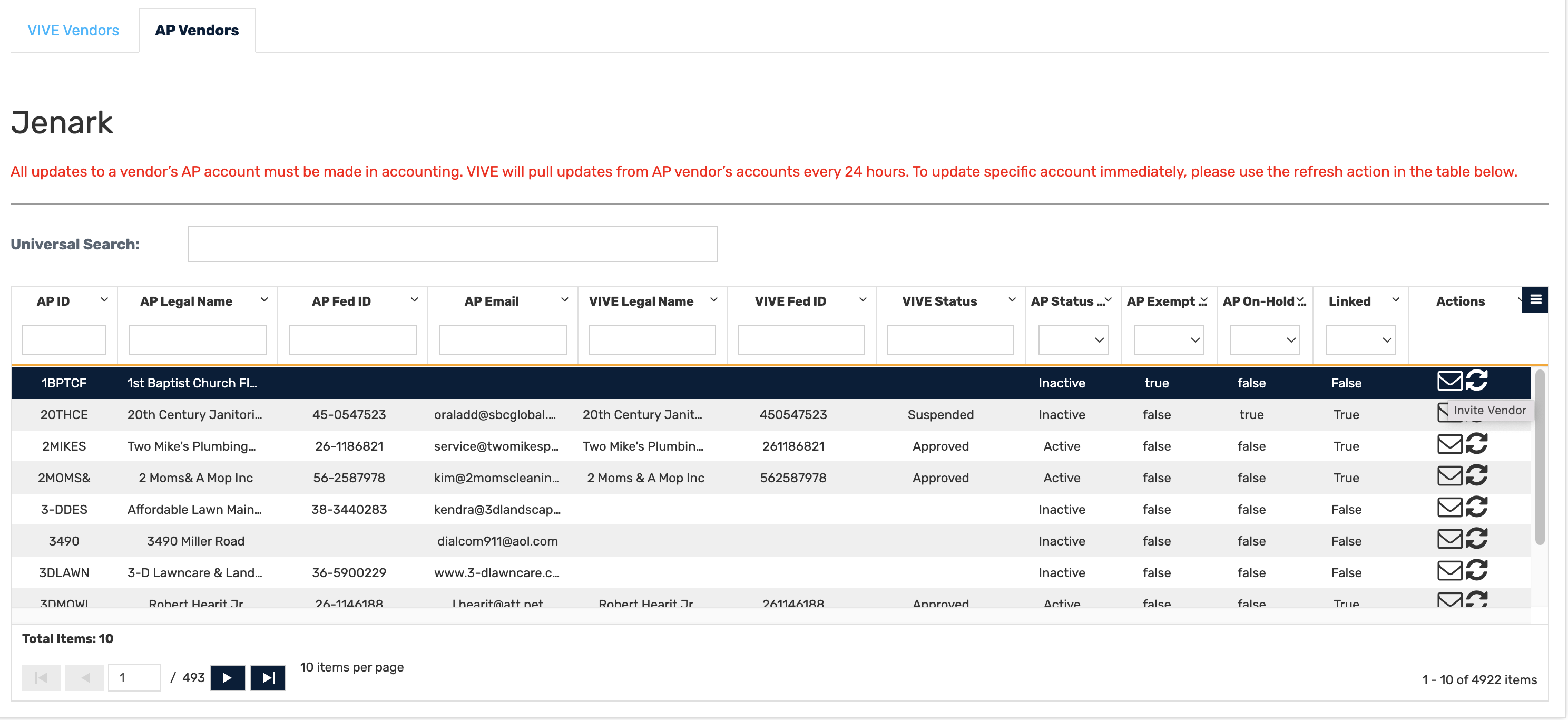Open VIVE Legal Name column menu chevron
The width and height of the screenshot is (1568, 720).
click(x=714, y=300)
